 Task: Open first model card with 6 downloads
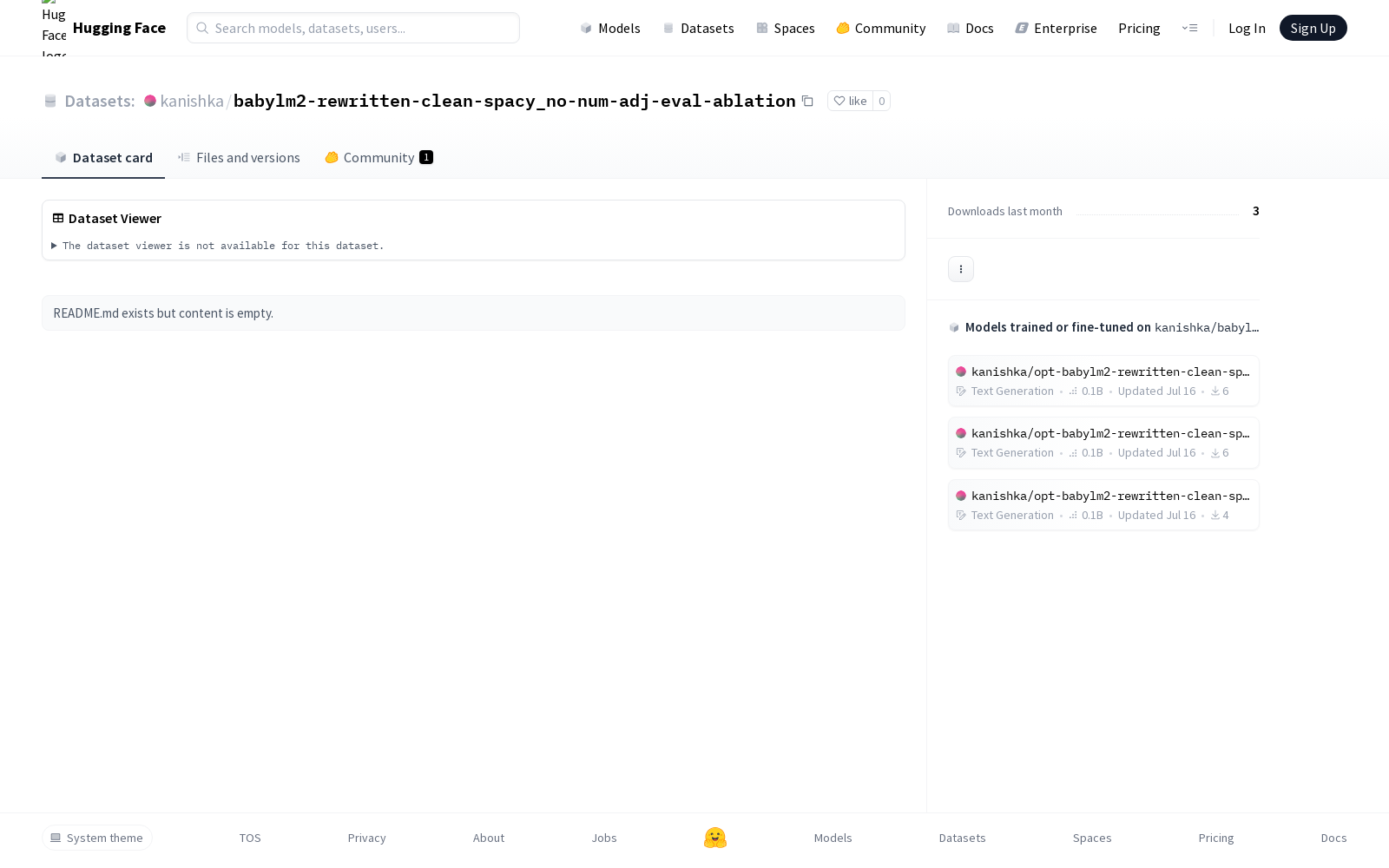coord(1103,381)
